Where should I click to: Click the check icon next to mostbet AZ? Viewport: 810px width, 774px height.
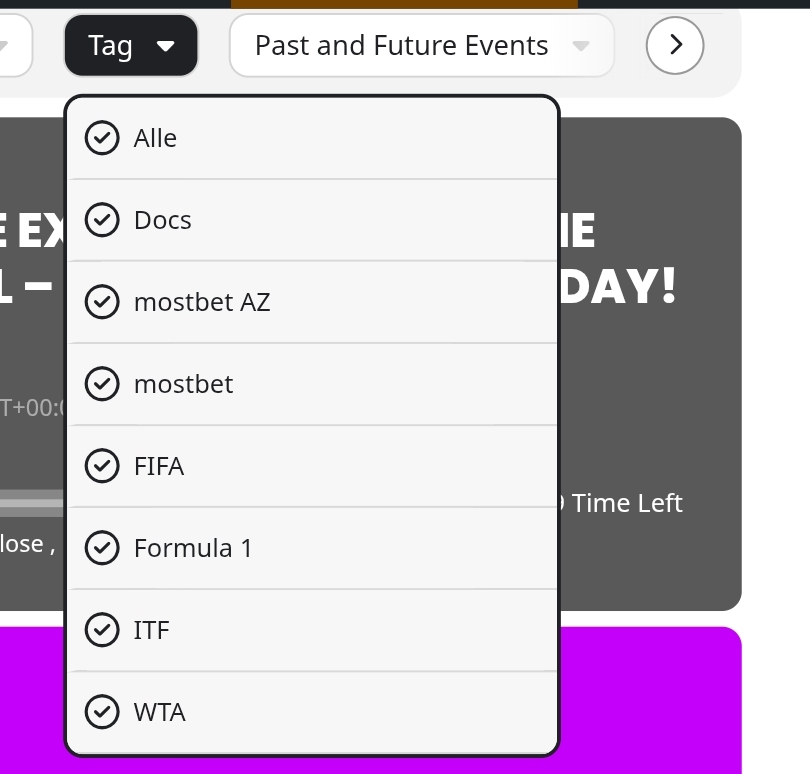click(x=102, y=302)
